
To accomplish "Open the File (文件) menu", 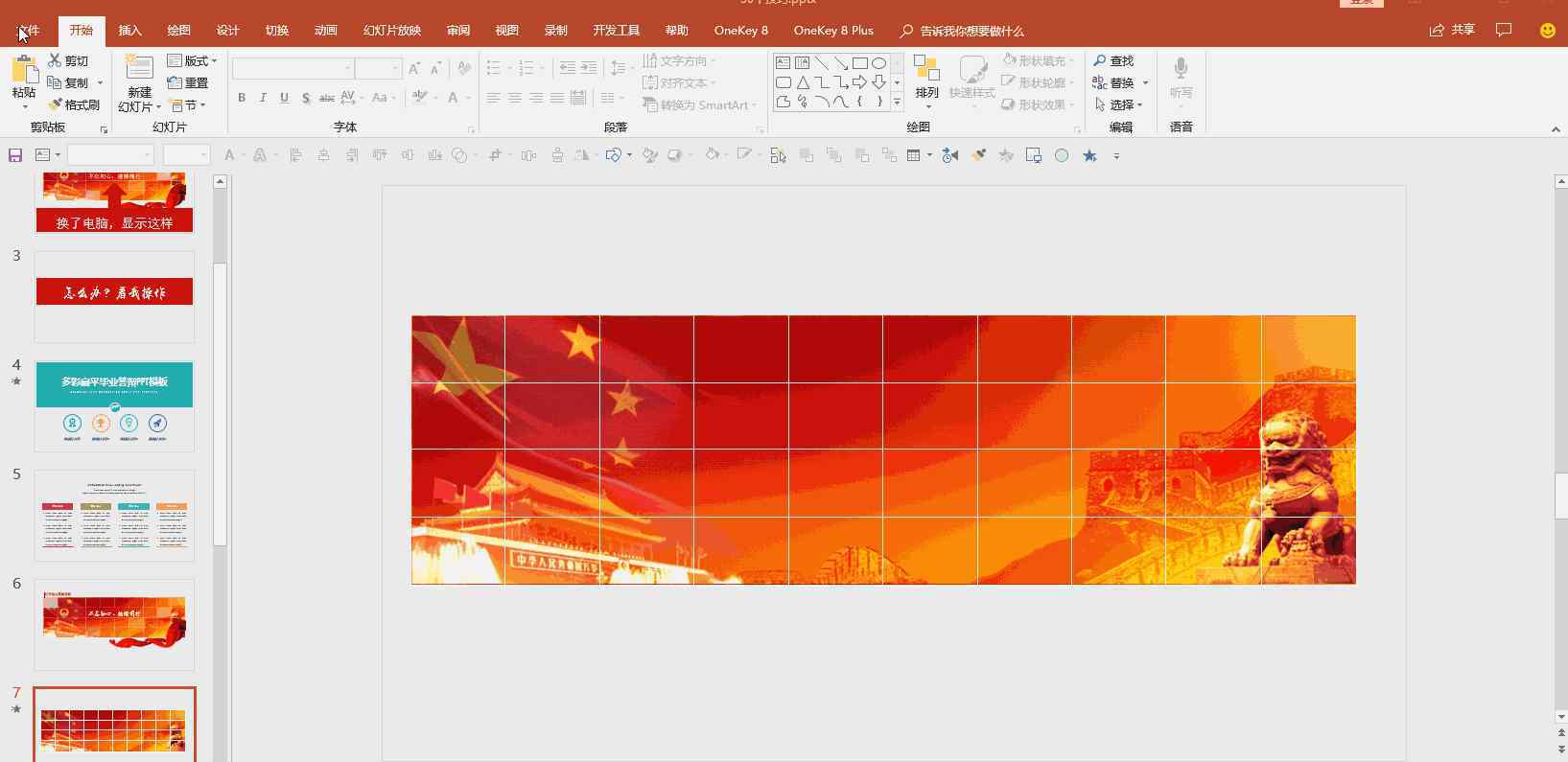I will click(x=29, y=31).
